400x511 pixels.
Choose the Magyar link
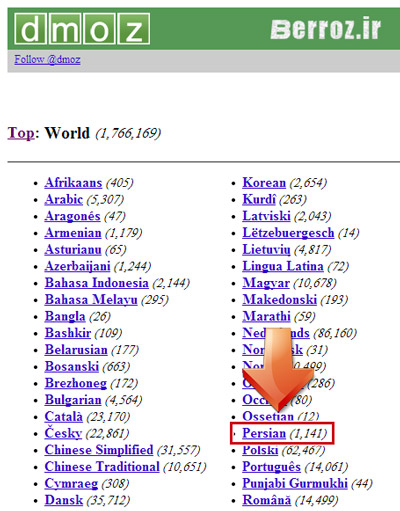[x=266, y=283]
